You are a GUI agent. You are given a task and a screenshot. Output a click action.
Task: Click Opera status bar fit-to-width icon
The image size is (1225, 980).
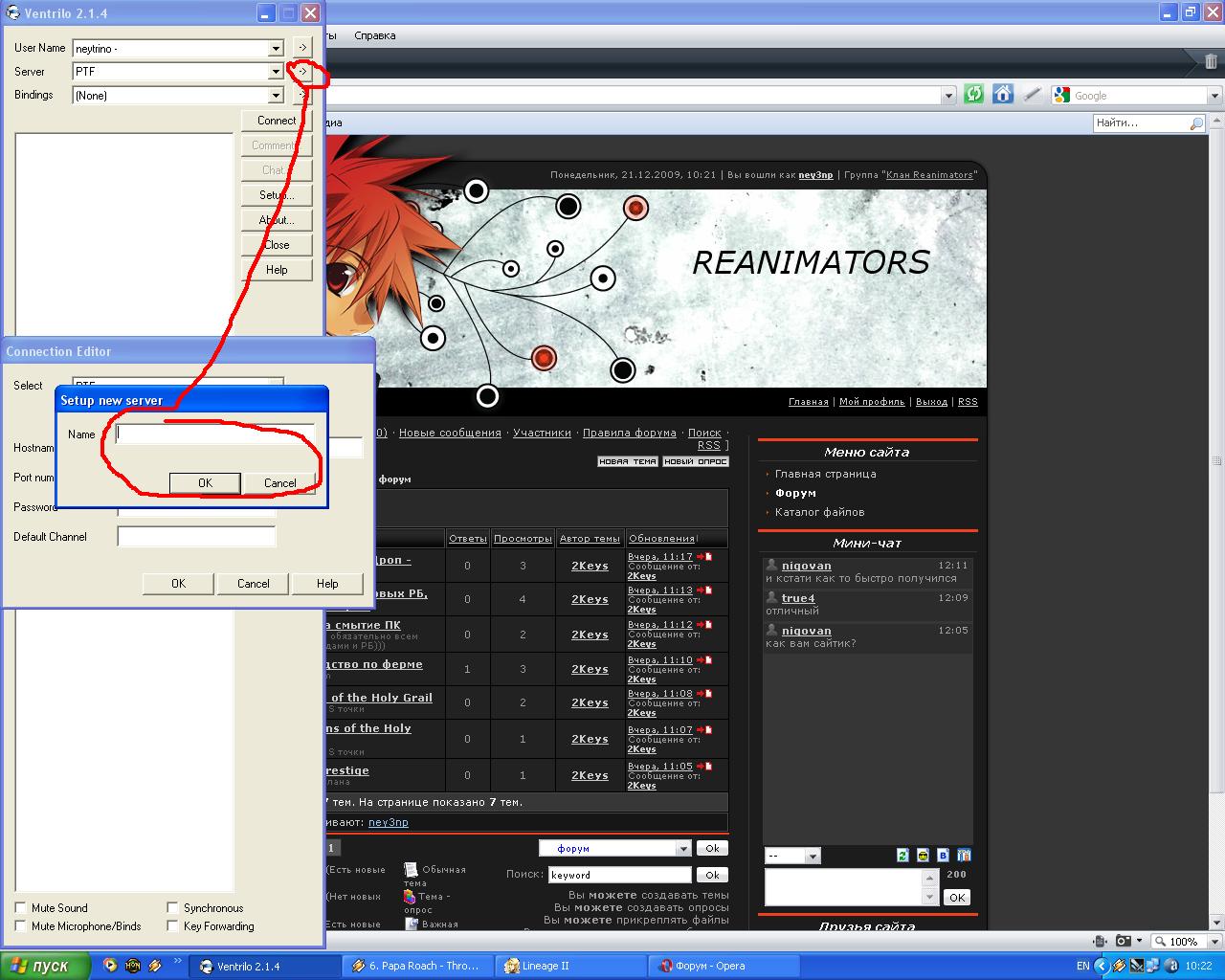point(1101,941)
